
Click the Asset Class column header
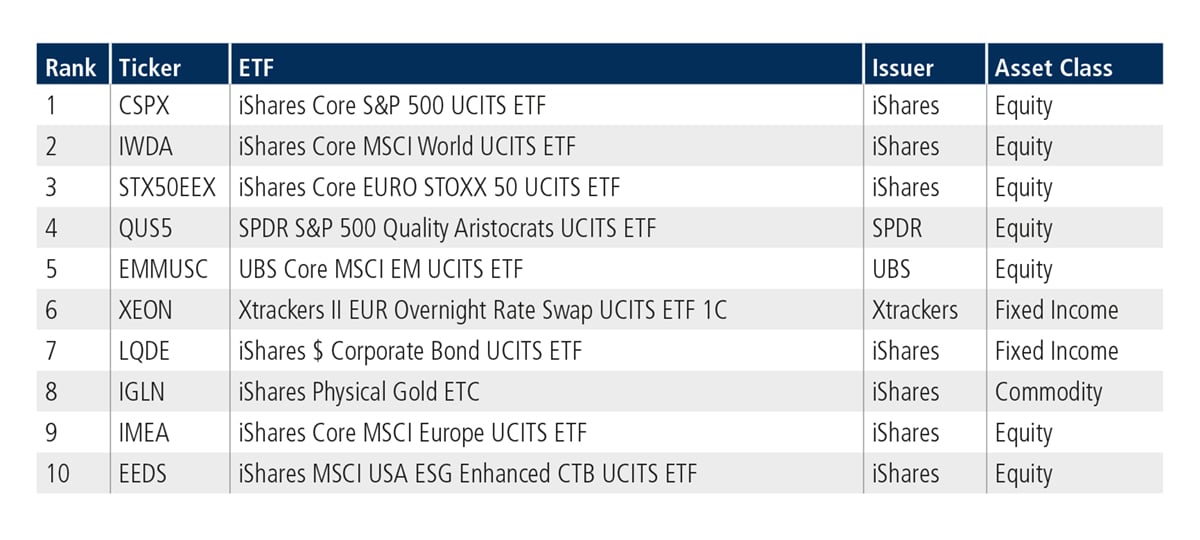[1053, 68]
